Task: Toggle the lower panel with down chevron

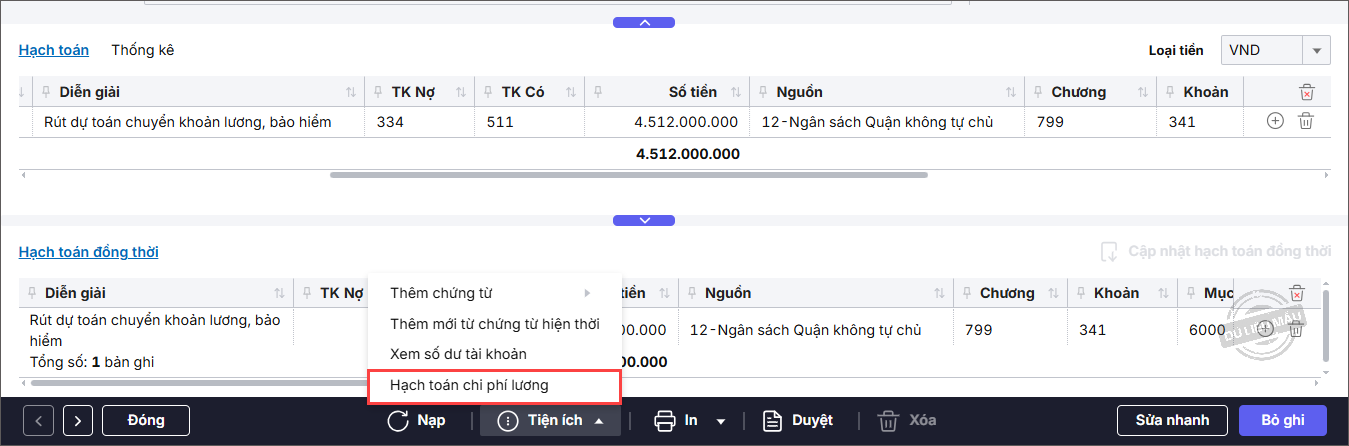Action: click(x=645, y=220)
